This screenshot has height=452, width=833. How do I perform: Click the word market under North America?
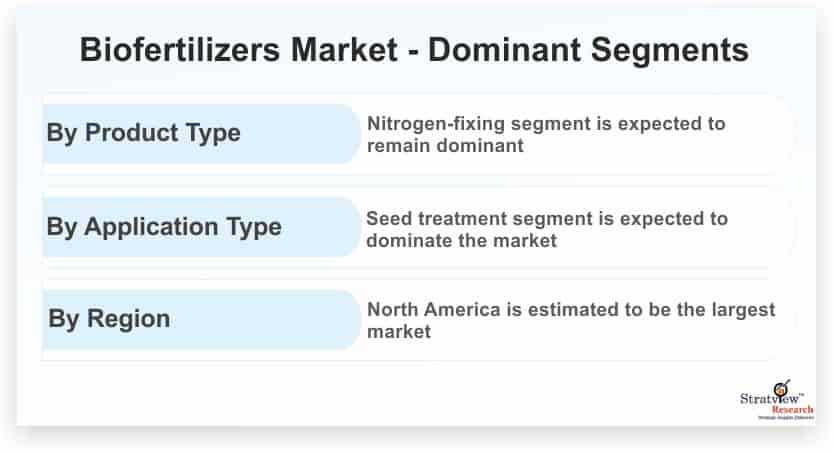coord(399,332)
